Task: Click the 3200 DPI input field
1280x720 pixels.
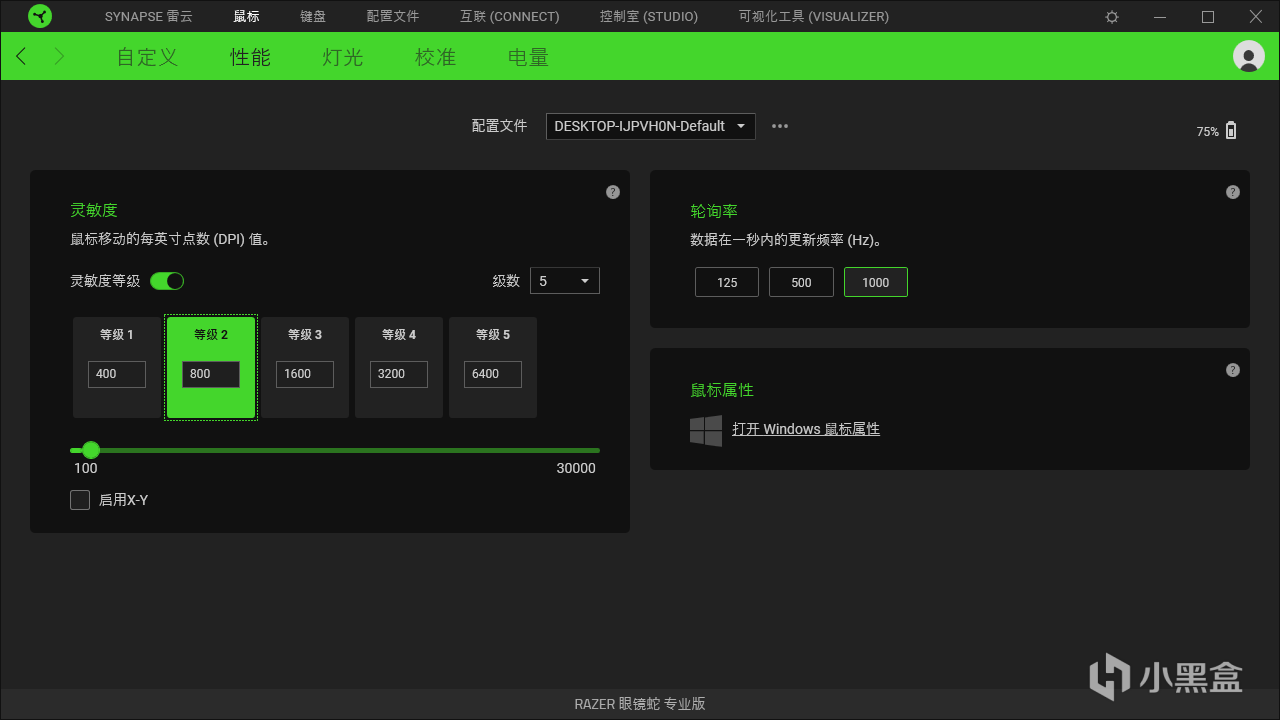Action: tap(399, 374)
